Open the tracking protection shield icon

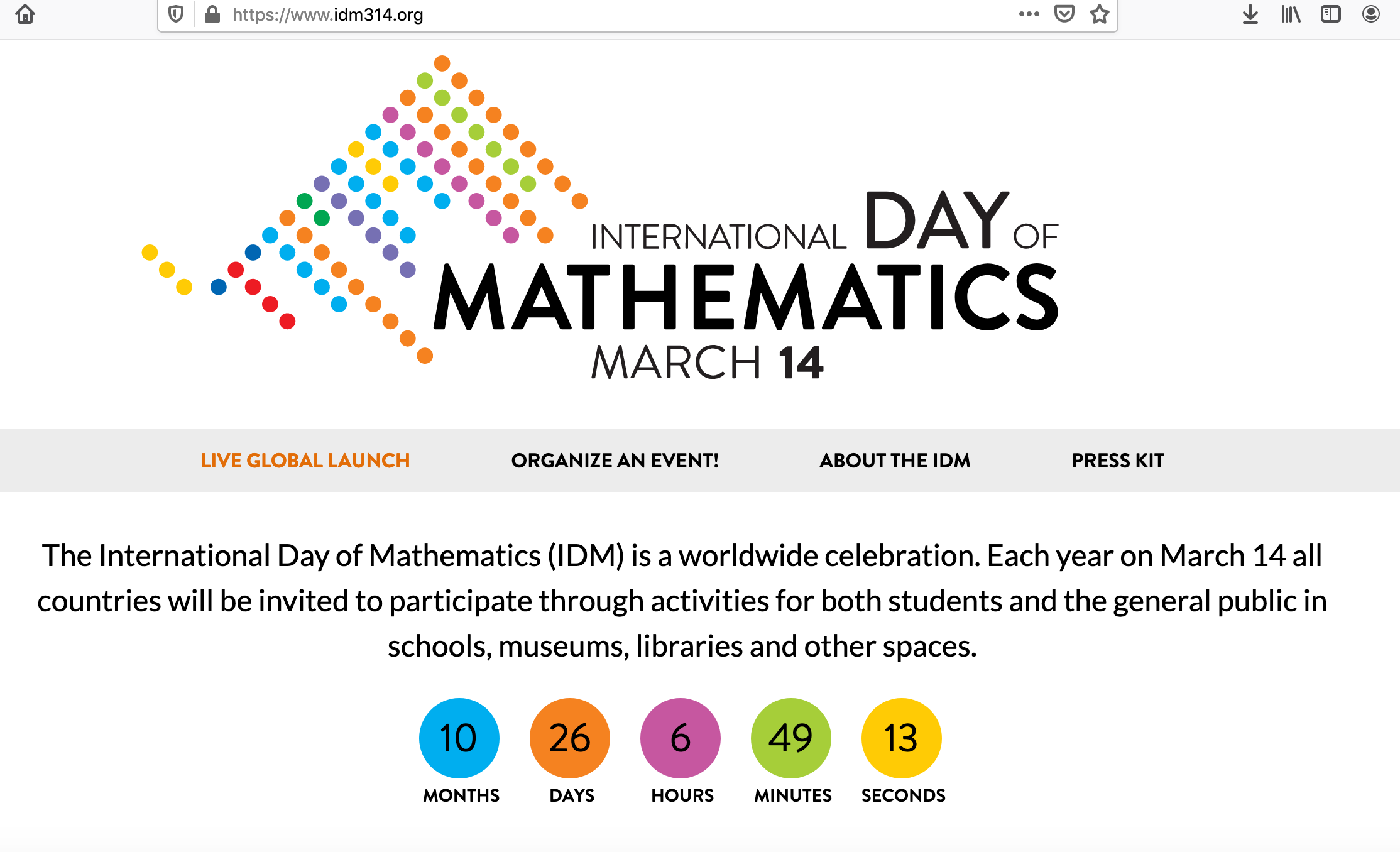[176, 14]
